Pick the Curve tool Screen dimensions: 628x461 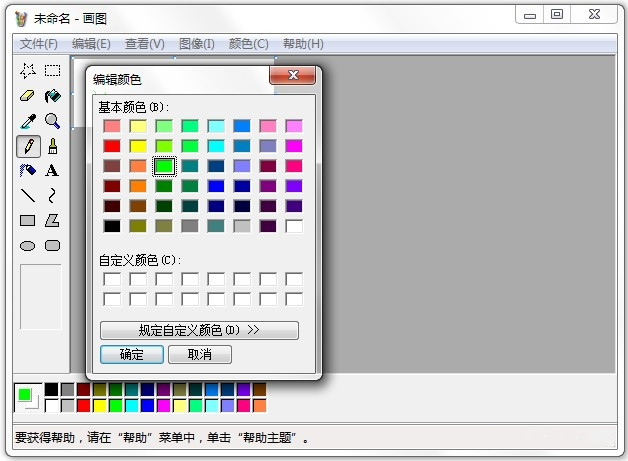coord(52,196)
